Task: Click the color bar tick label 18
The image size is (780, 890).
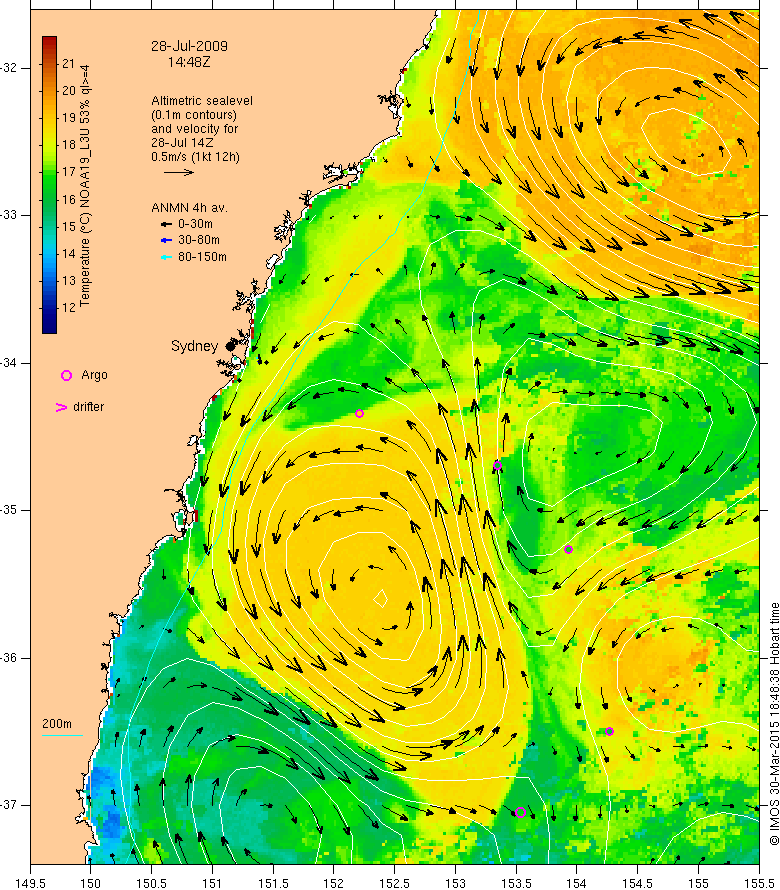Action: (69, 145)
